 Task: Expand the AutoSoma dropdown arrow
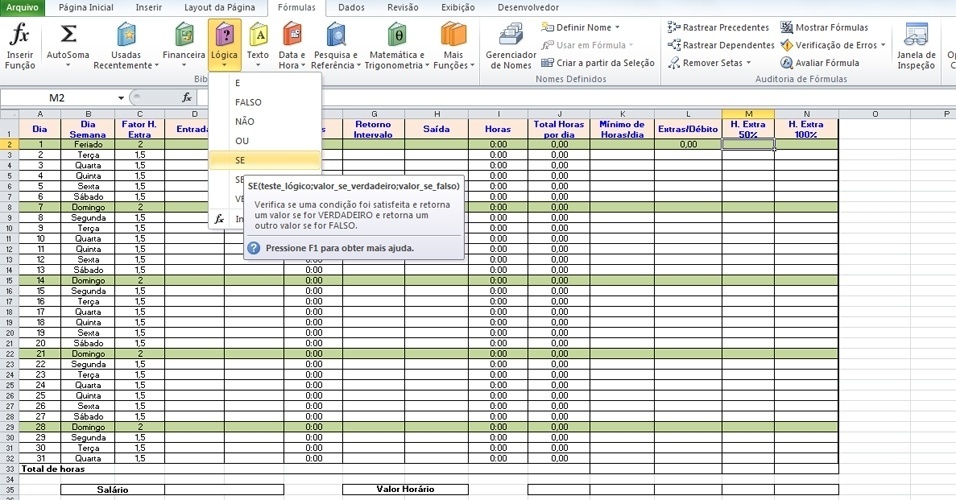(68, 65)
